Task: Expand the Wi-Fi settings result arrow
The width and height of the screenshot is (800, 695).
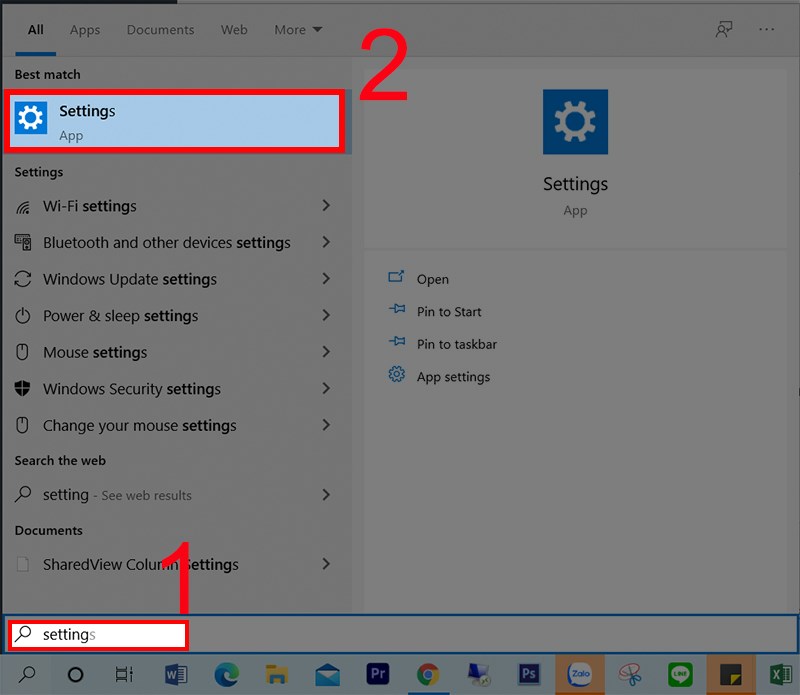Action: pos(326,206)
